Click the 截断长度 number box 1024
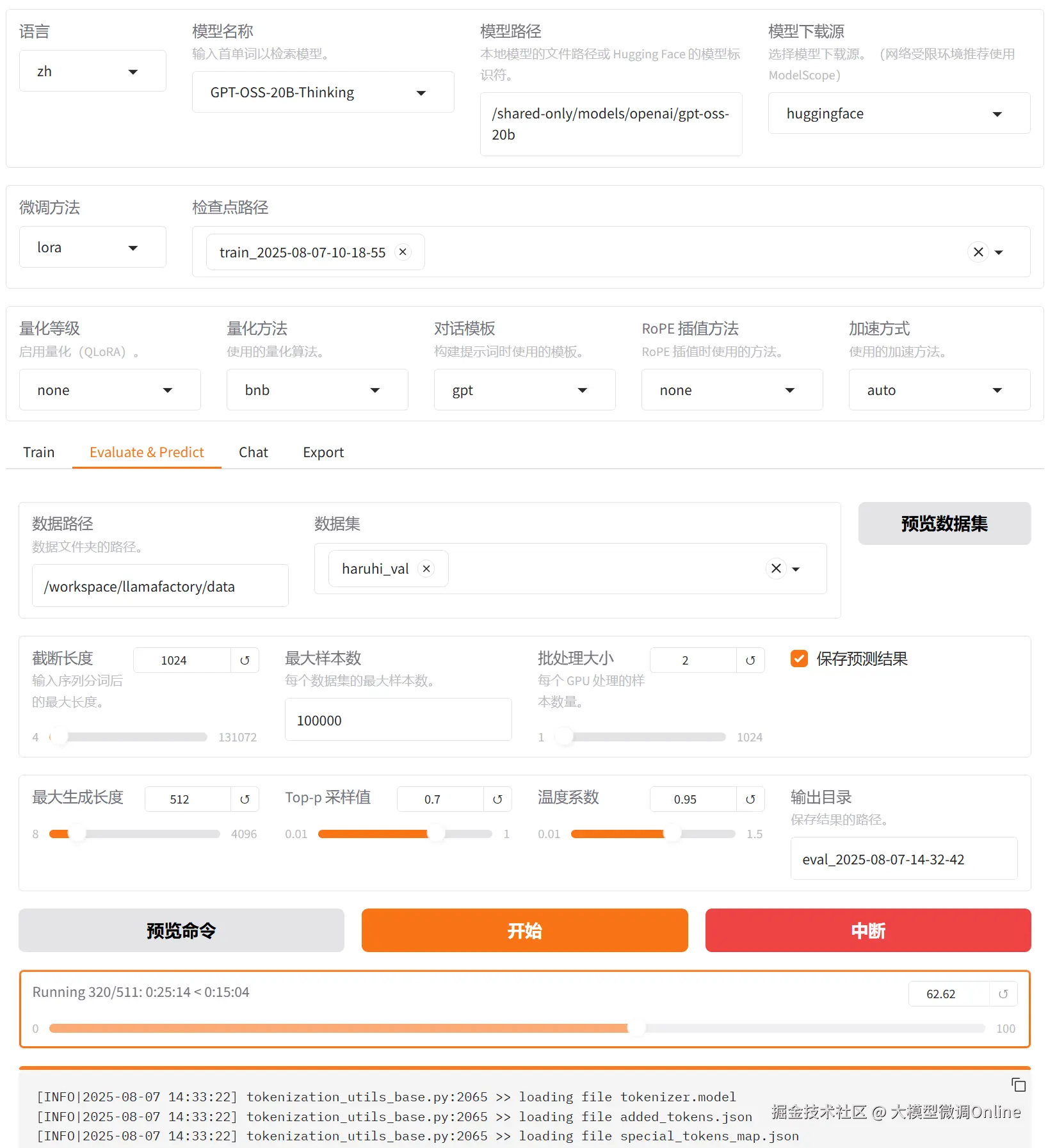Viewport: 1048px width, 1148px height. point(182,660)
